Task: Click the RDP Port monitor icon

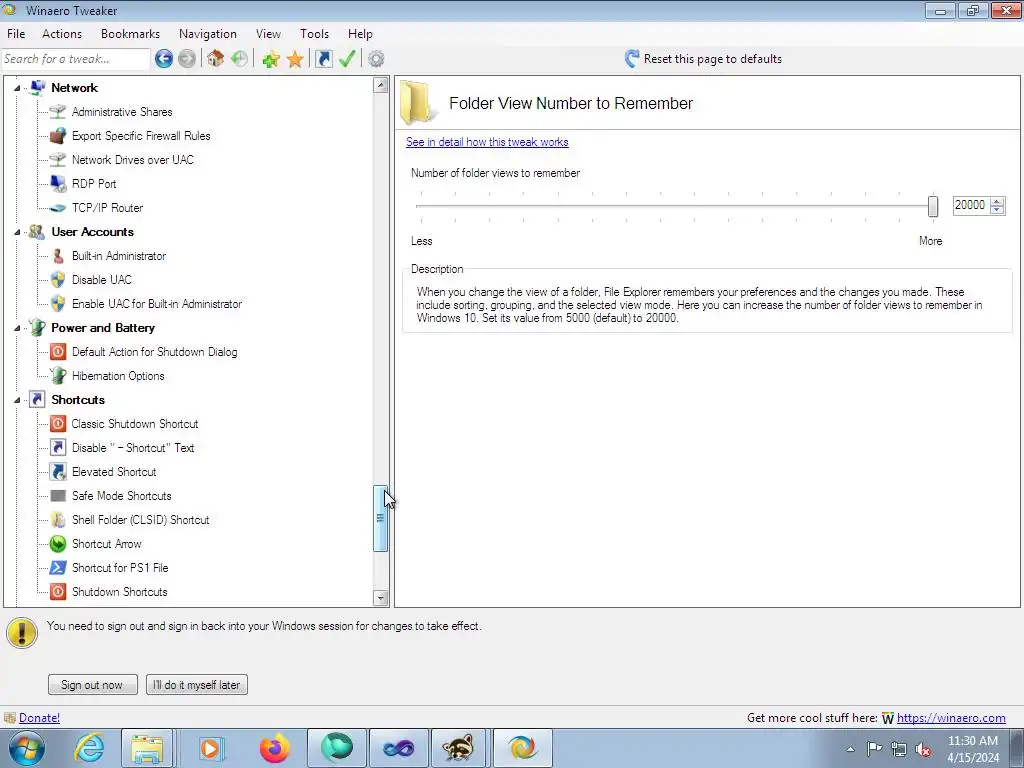Action: (58, 184)
